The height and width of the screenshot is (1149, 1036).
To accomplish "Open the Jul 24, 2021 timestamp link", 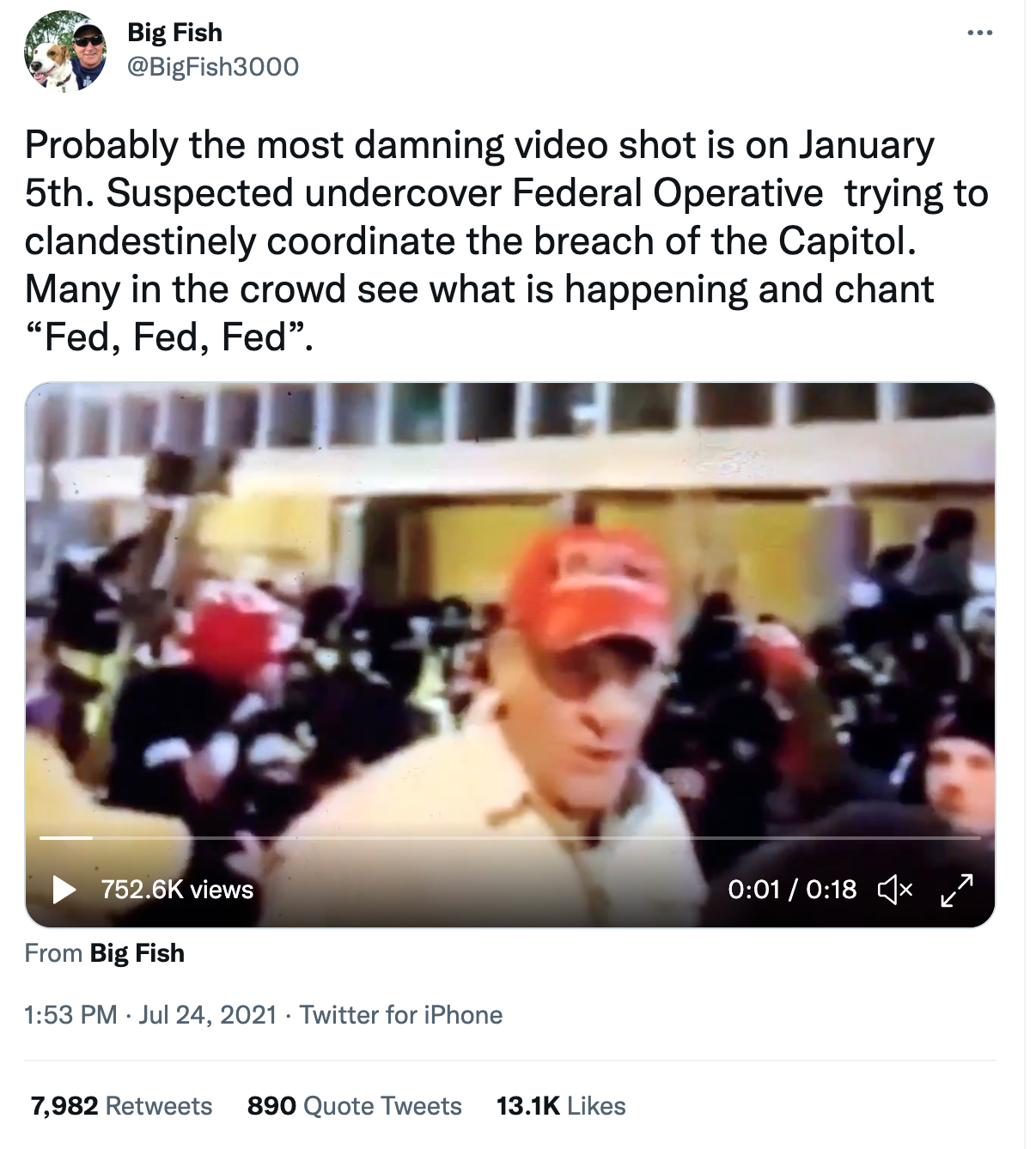I will click(x=207, y=1014).
